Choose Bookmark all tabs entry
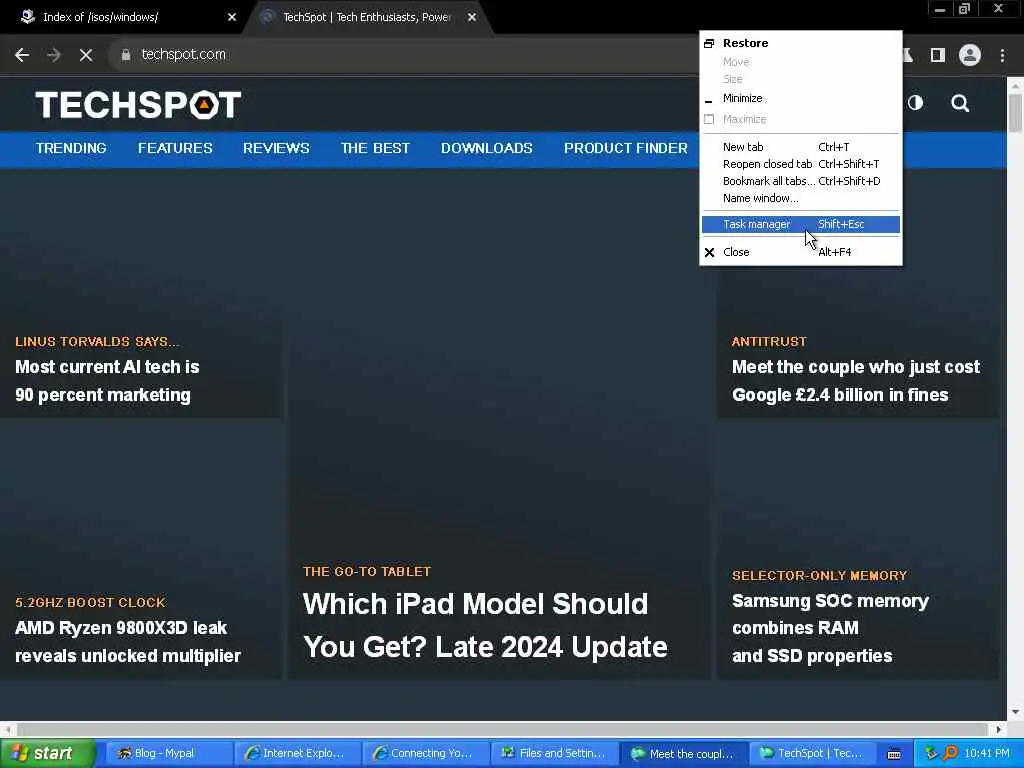 point(800,181)
